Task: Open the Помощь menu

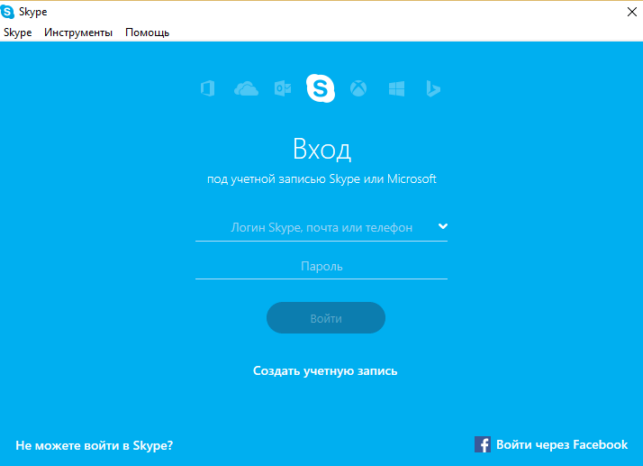Action: (x=147, y=32)
